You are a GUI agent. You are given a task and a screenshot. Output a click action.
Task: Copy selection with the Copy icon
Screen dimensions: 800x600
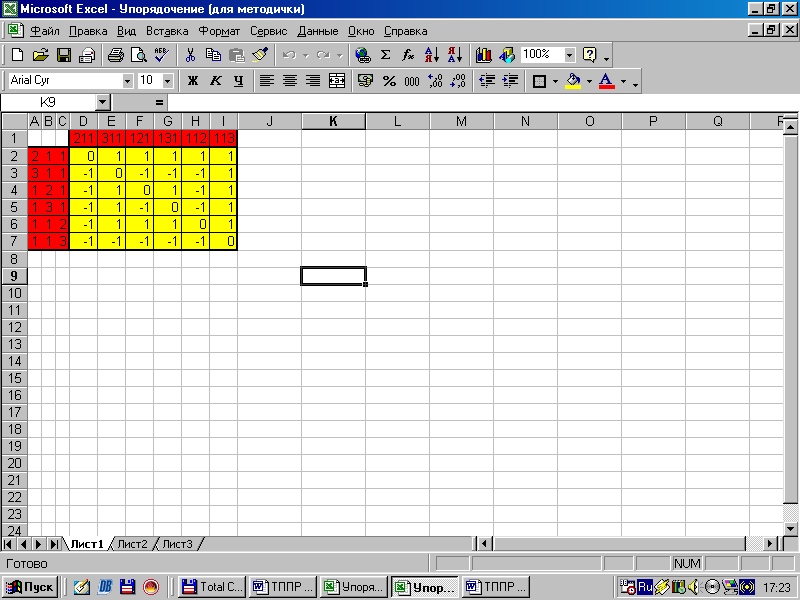(213, 55)
